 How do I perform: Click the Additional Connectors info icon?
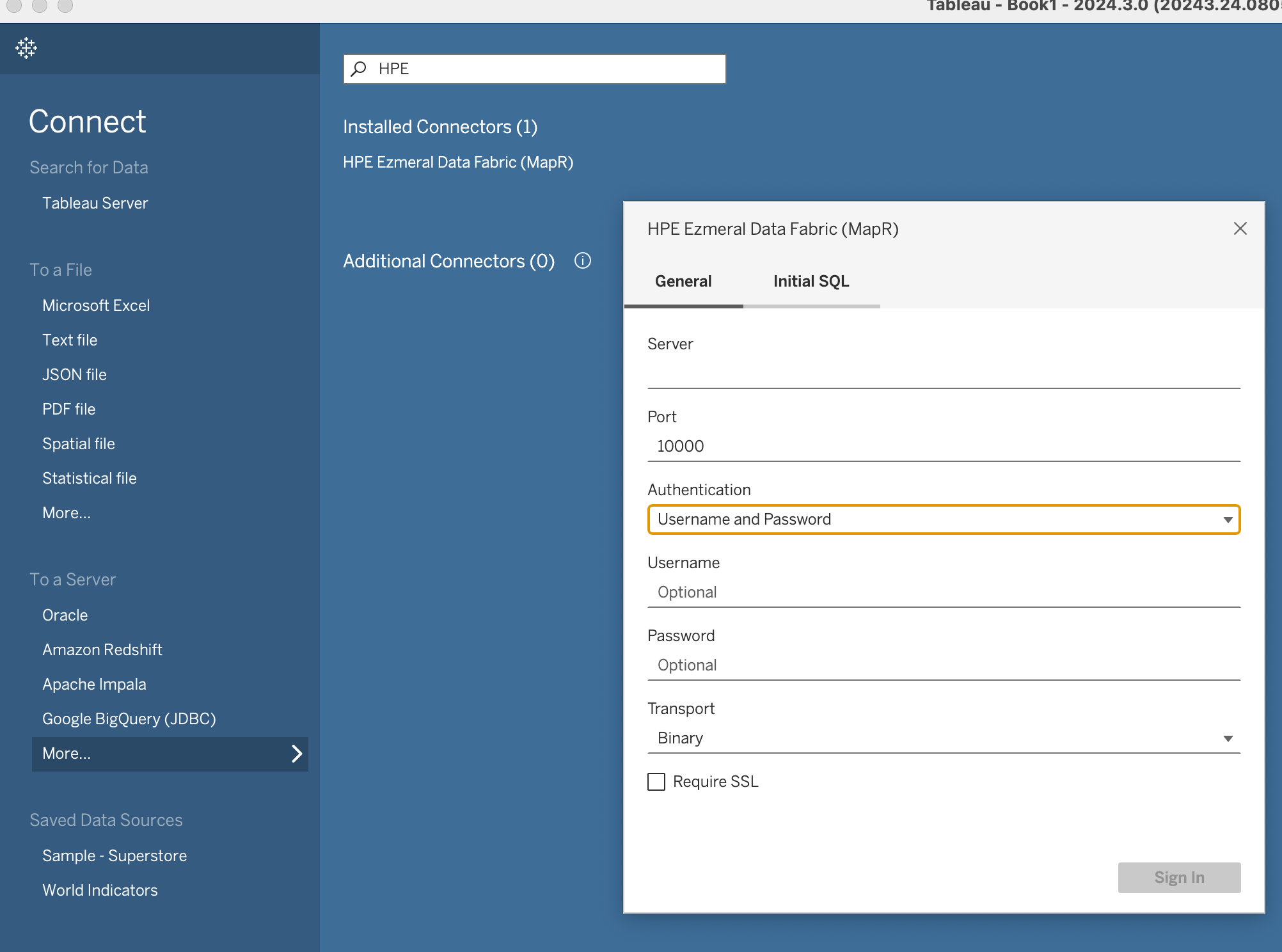click(582, 260)
